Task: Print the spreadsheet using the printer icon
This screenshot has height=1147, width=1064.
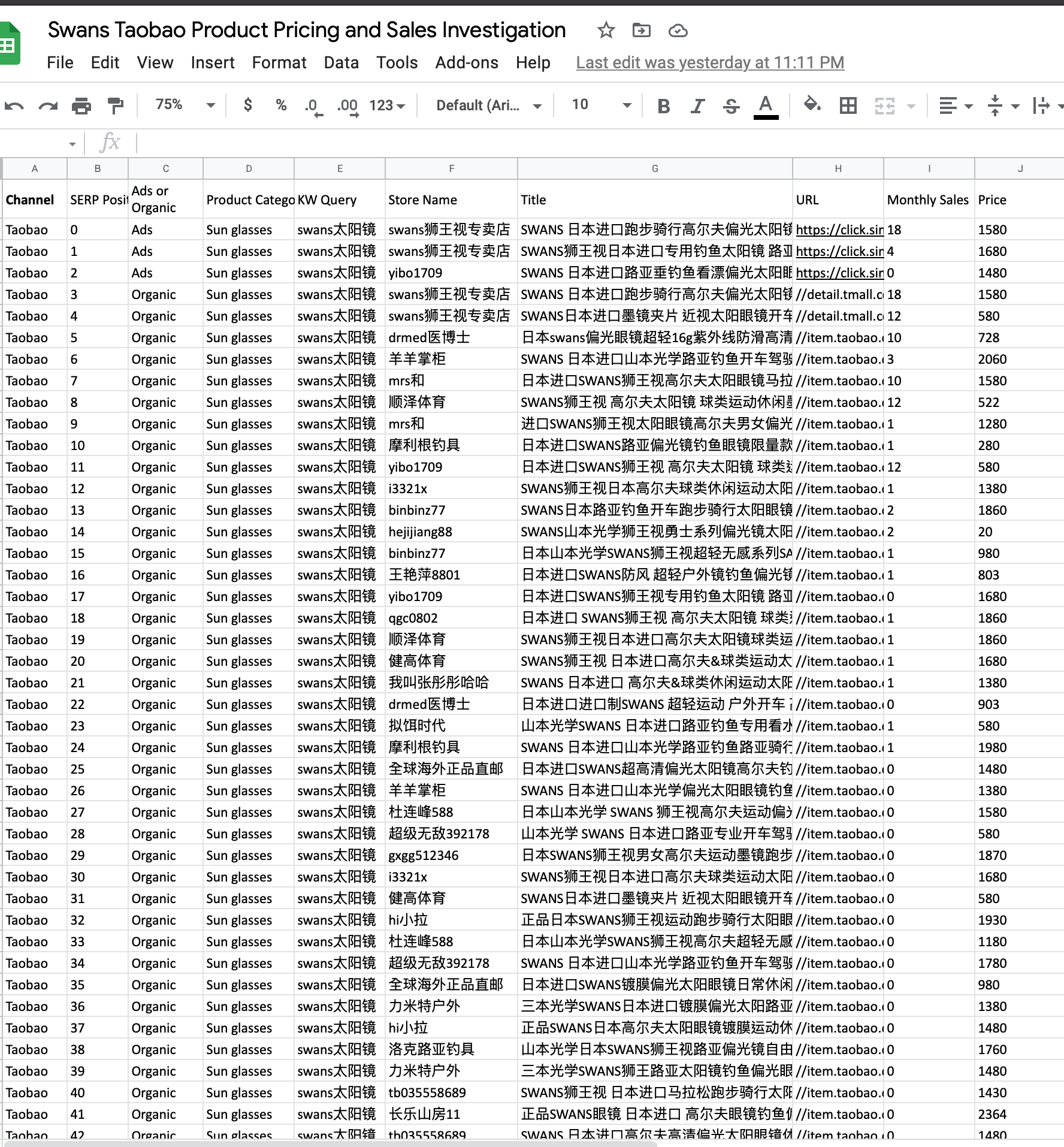Action: pos(81,106)
